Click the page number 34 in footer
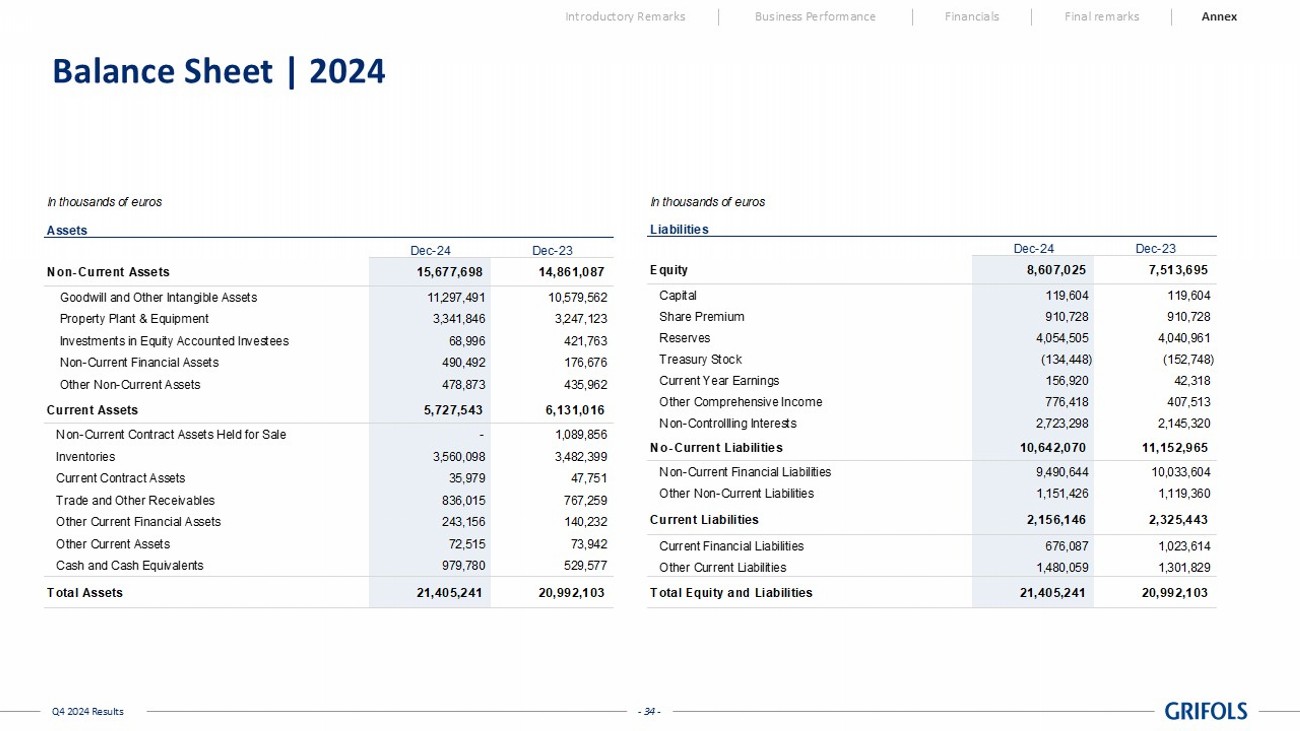1300x731 pixels. (650, 711)
